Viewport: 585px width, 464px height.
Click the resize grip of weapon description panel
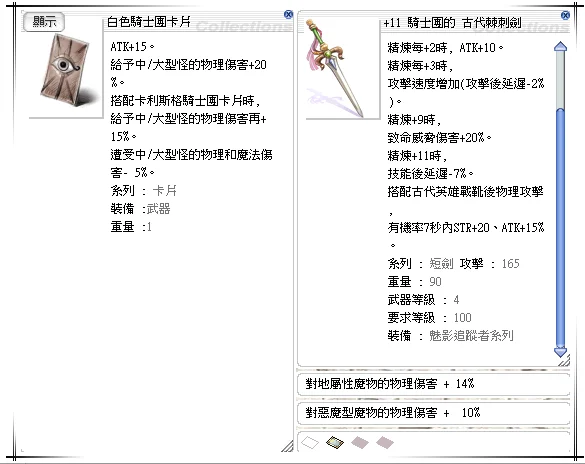564,361
